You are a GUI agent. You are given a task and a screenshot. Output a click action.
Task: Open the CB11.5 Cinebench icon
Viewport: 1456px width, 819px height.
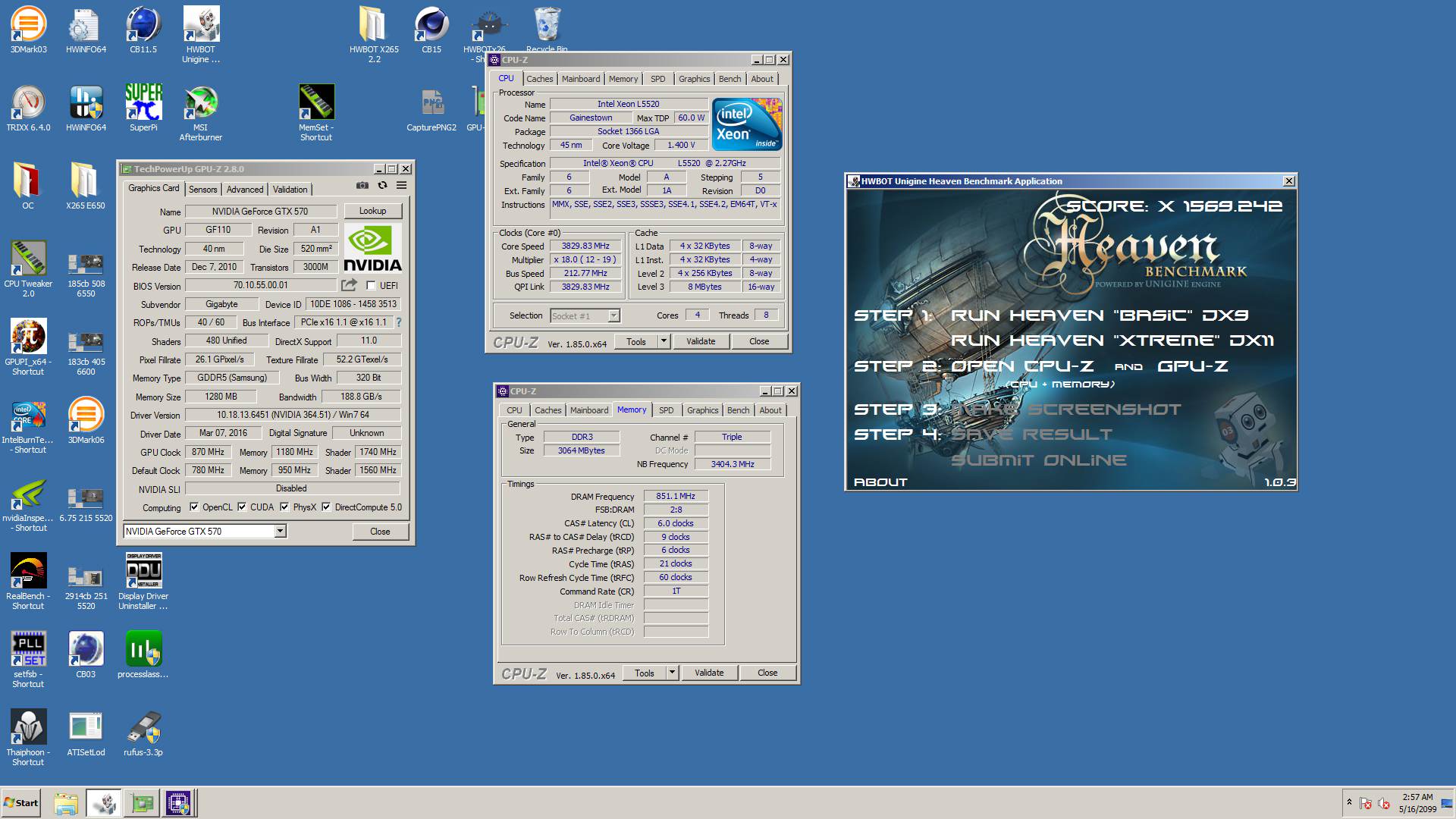(x=143, y=30)
